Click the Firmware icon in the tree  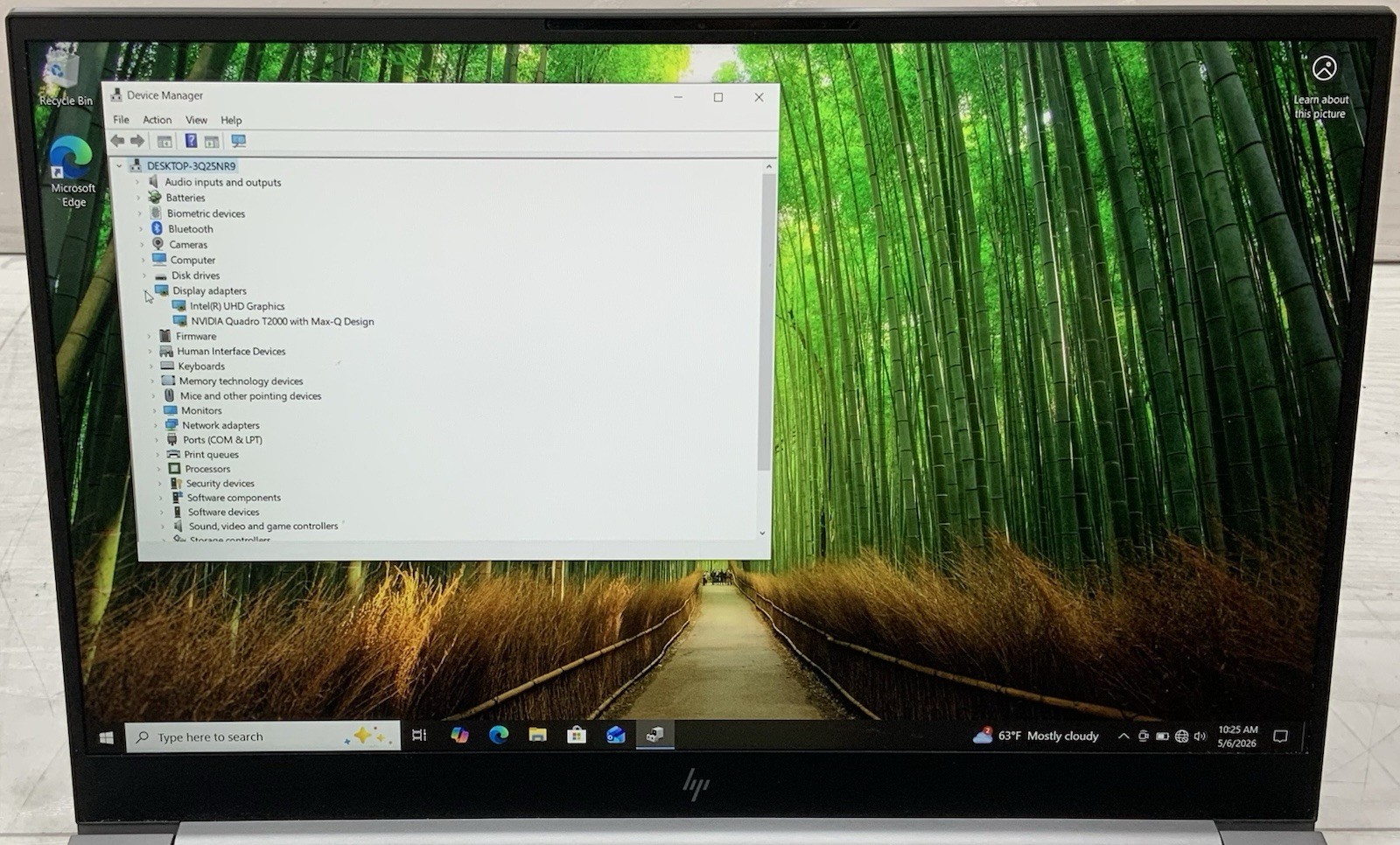pos(165,336)
